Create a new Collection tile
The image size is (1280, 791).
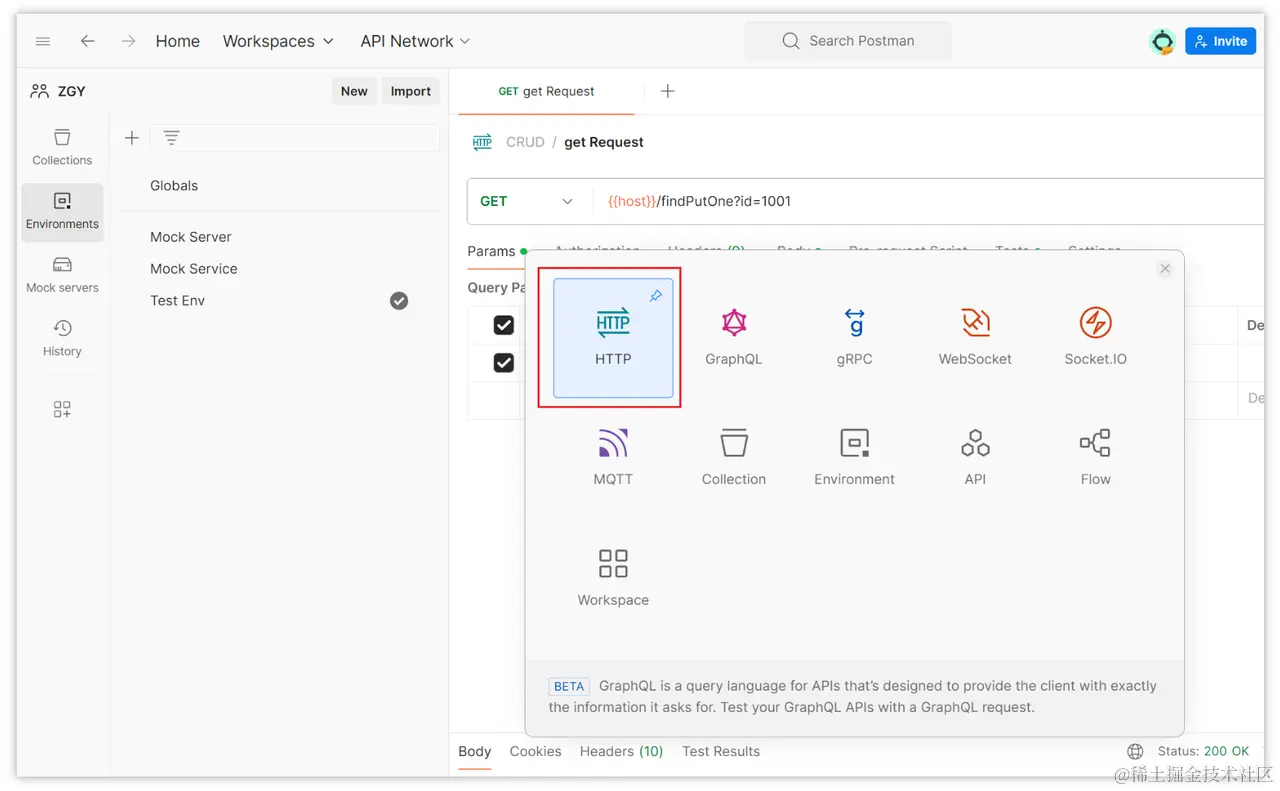point(734,458)
